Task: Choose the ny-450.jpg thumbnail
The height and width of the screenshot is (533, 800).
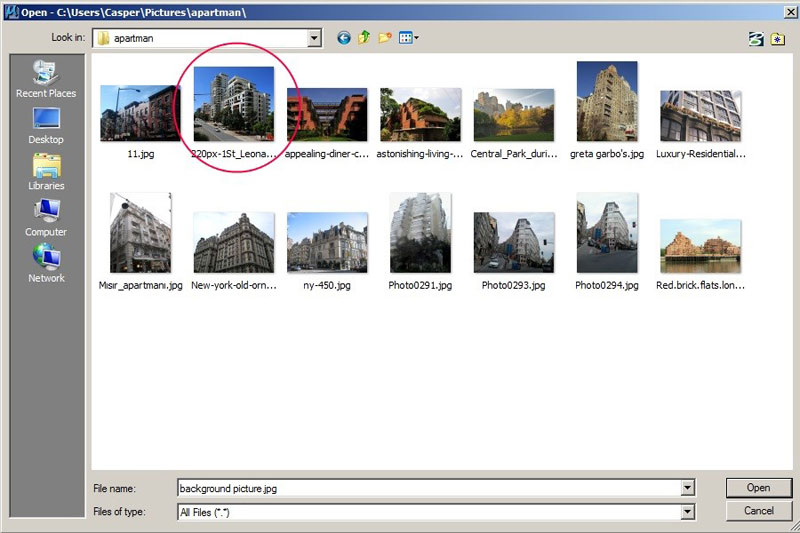Action: [x=327, y=243]
